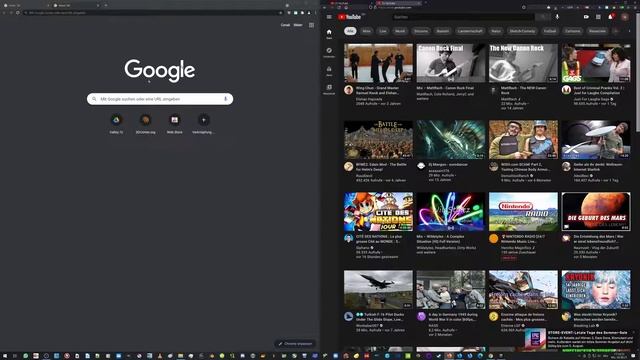Click the Chrome address bar

[x=153, y=13]
